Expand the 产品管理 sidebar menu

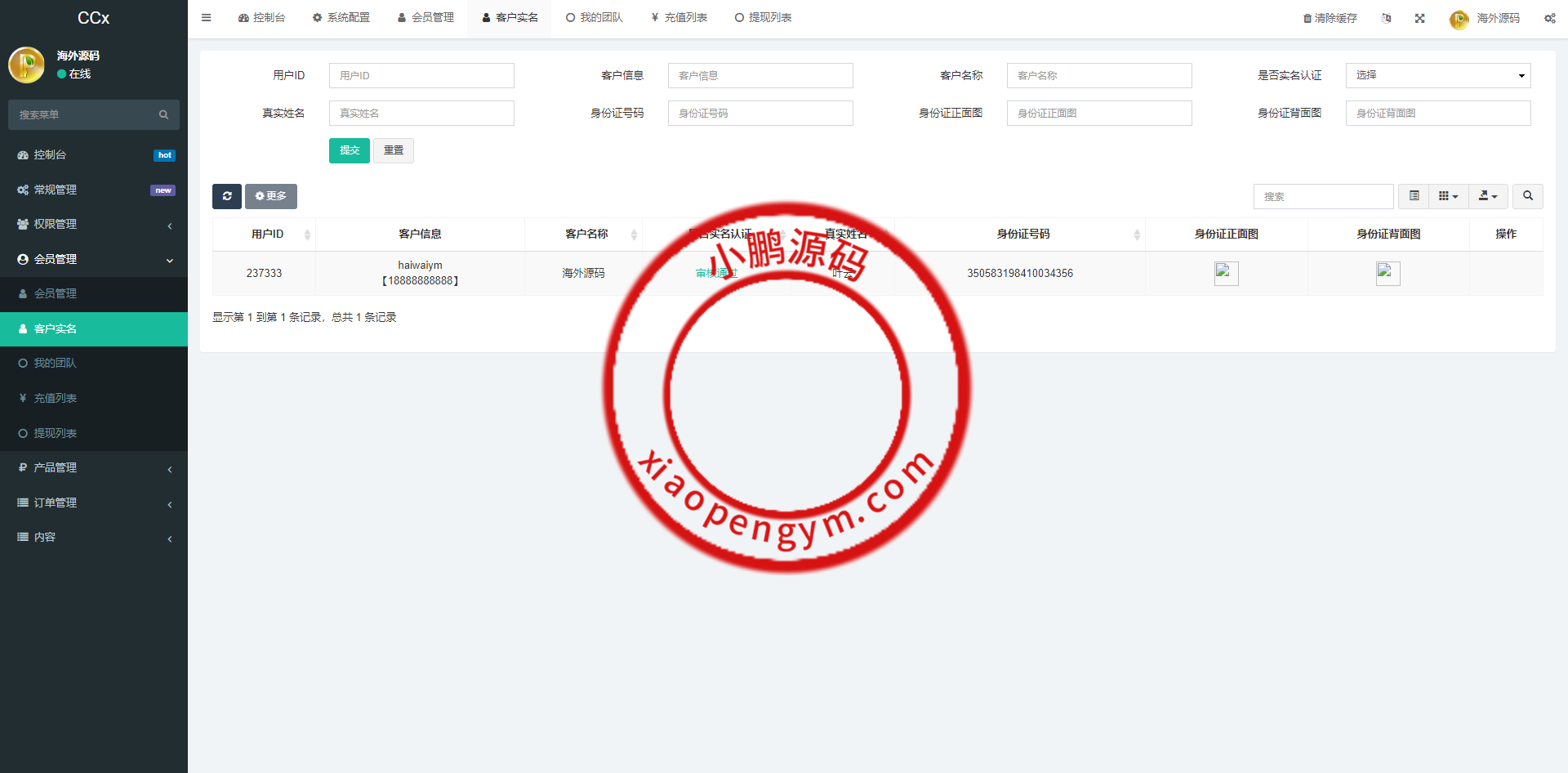94,467
